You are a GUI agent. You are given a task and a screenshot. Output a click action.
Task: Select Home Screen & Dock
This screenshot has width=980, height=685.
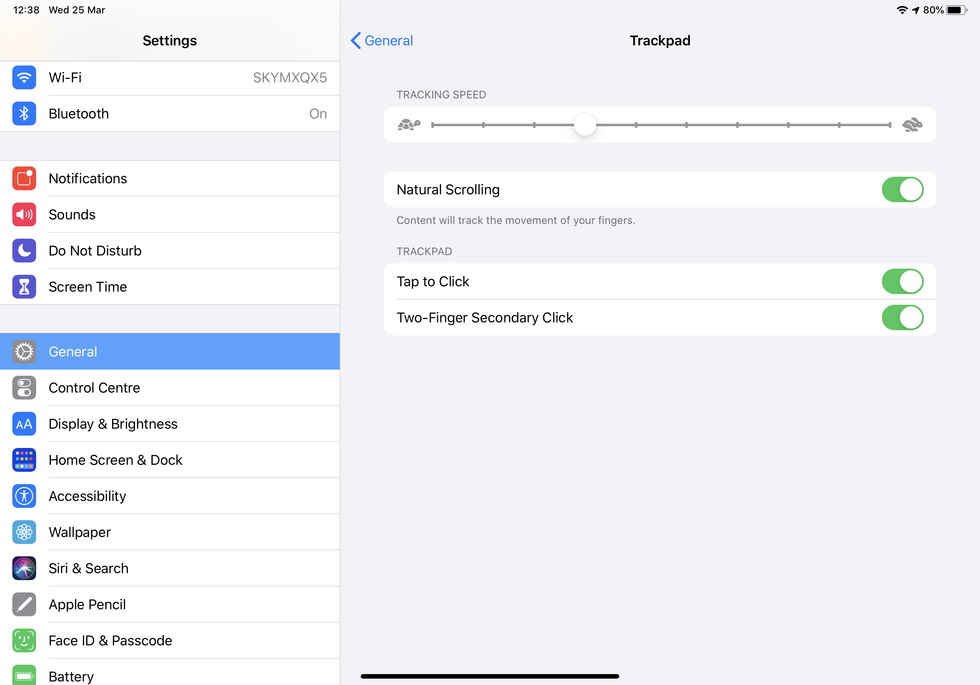115,459
